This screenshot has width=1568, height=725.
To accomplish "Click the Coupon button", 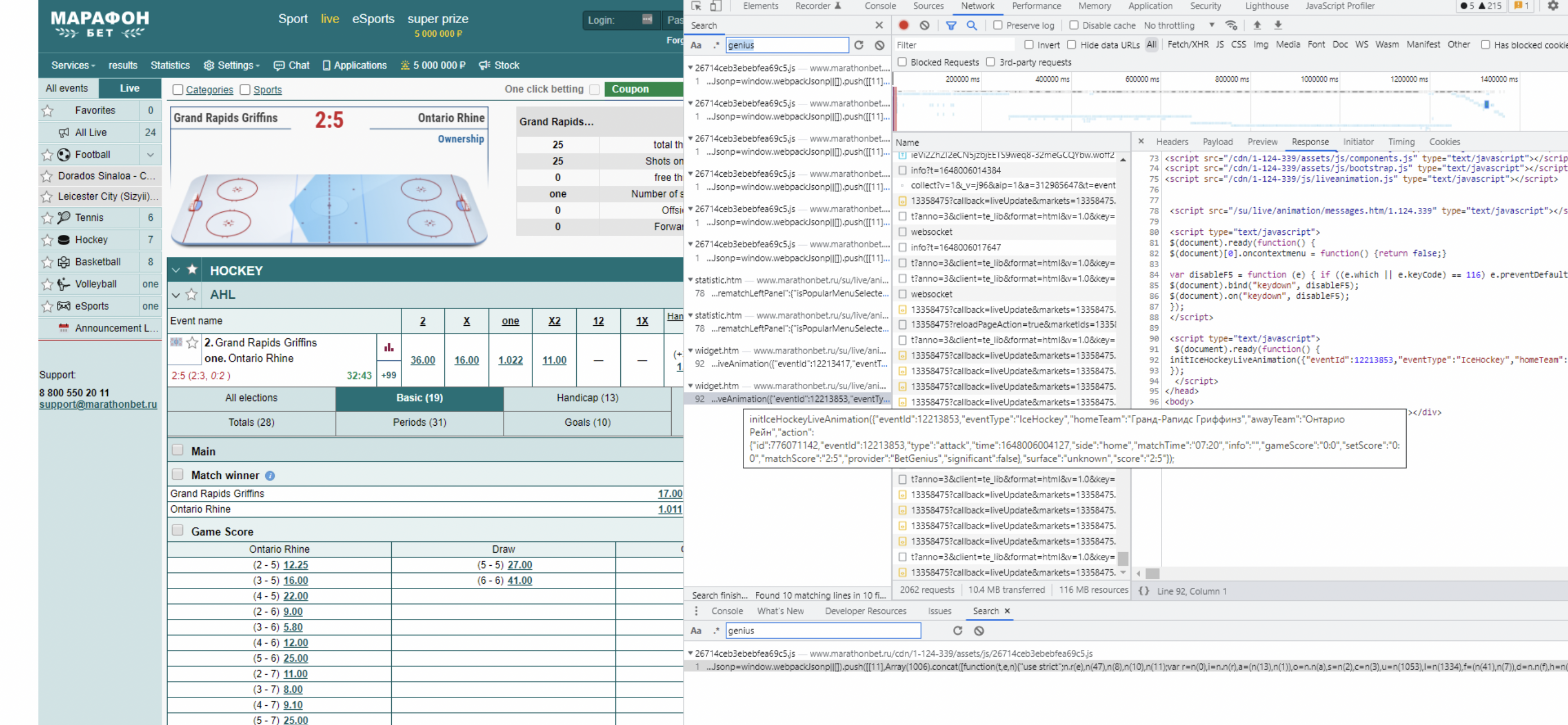I will [644, 89].
